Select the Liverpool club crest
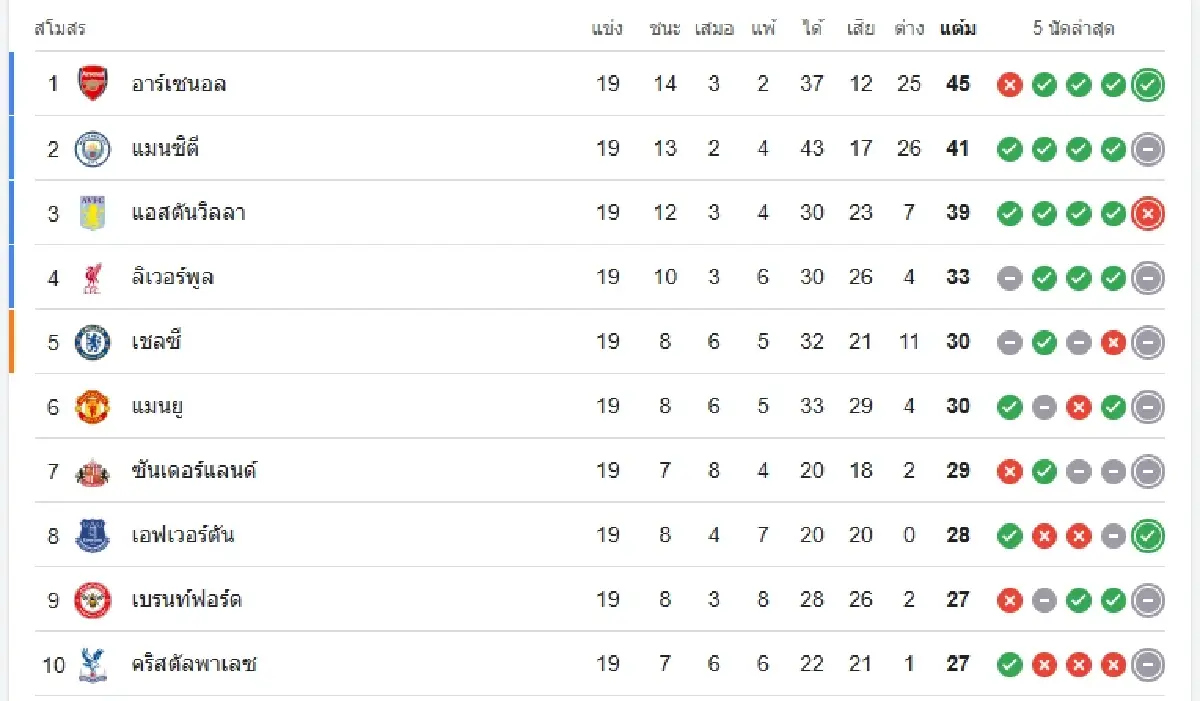Image resolution: width=1200 pixels, height=701 pixels. (93, 278)
